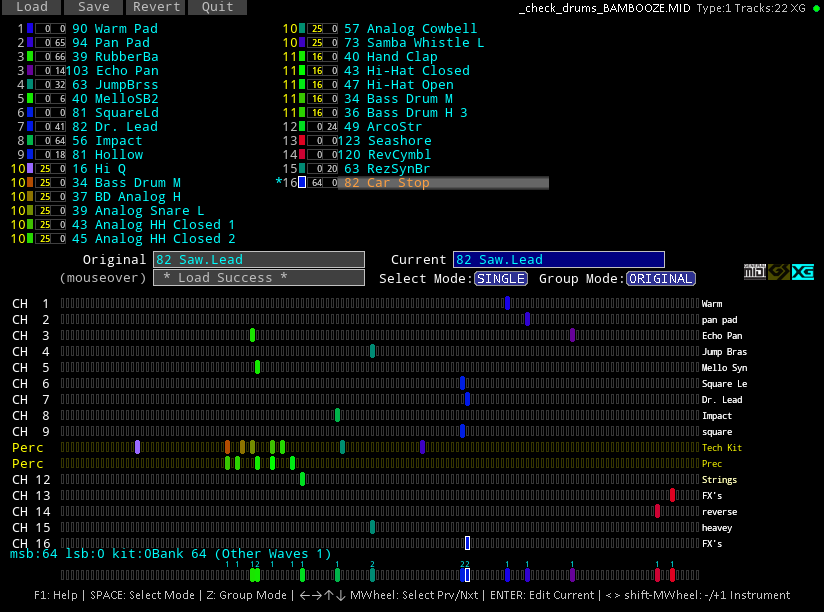Click the color swatch beside Warm Pad

coord(30,29)
